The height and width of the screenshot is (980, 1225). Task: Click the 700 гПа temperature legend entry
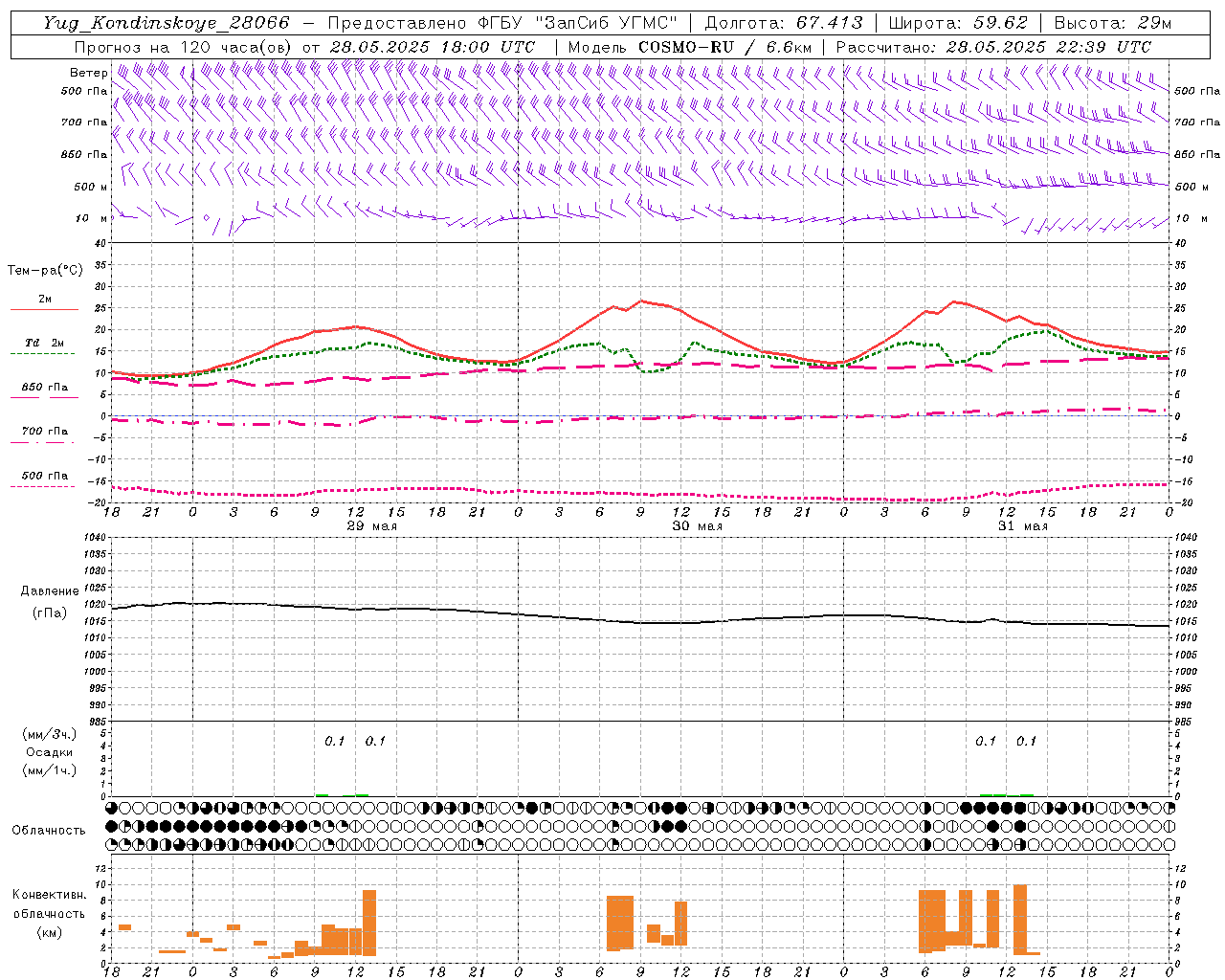click(45, 431)
